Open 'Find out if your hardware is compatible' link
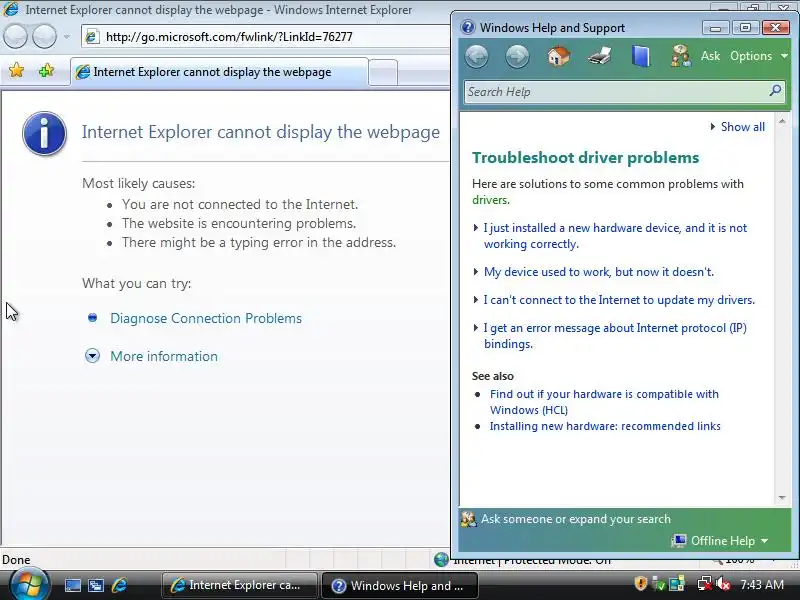Screen dimensions: 800x600 [604, 402]
